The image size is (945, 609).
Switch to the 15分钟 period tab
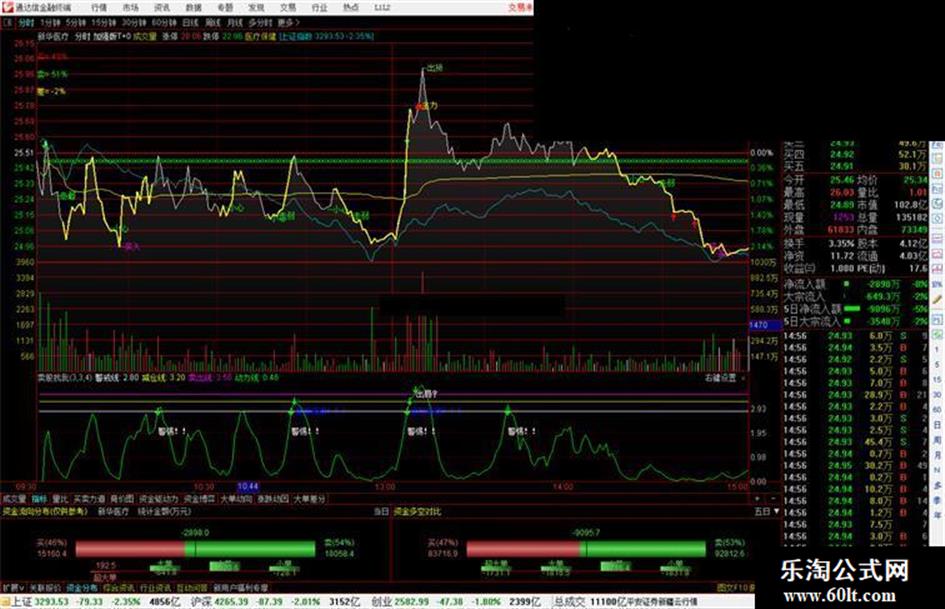104,22
